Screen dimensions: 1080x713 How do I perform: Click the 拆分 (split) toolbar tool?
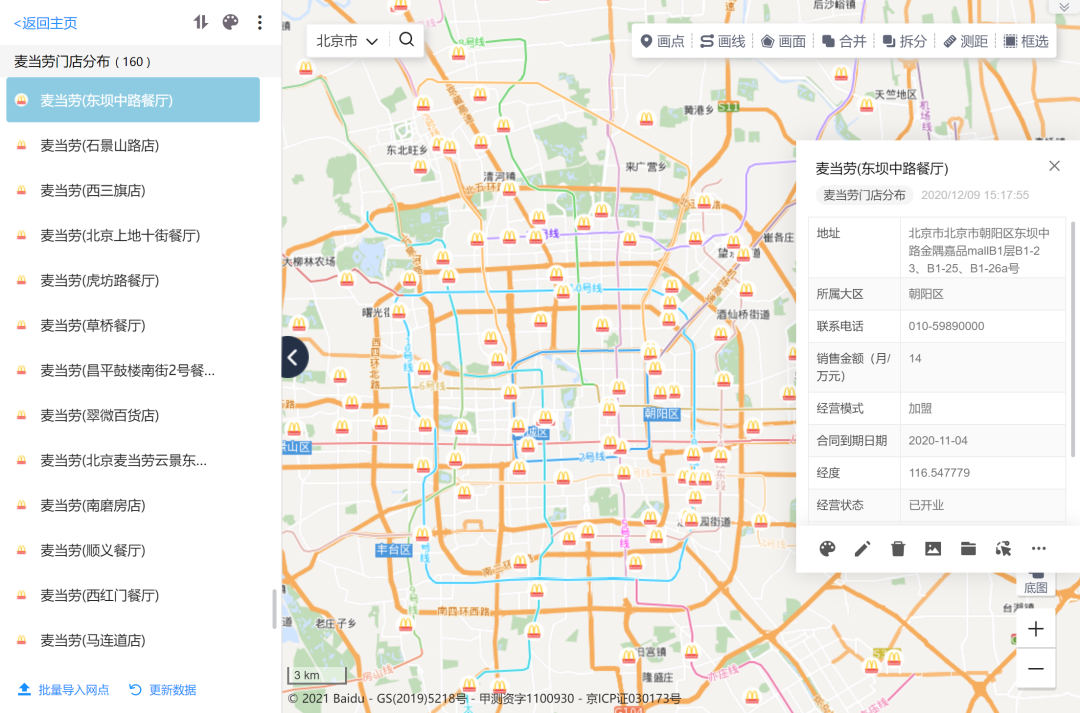coord(903,42)
